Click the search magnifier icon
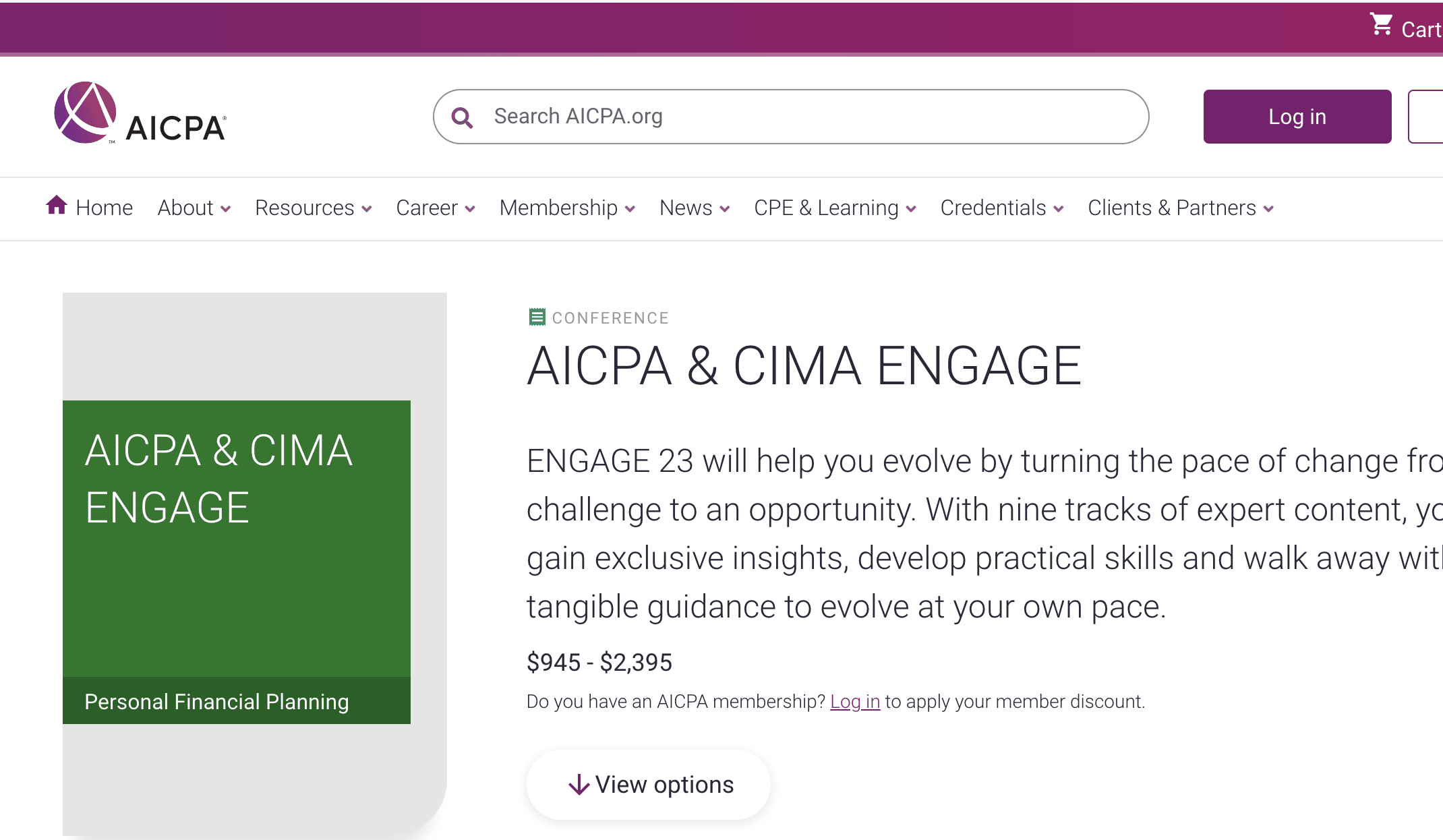Screen dimensions: 1443x840 (x=462, y=117)
